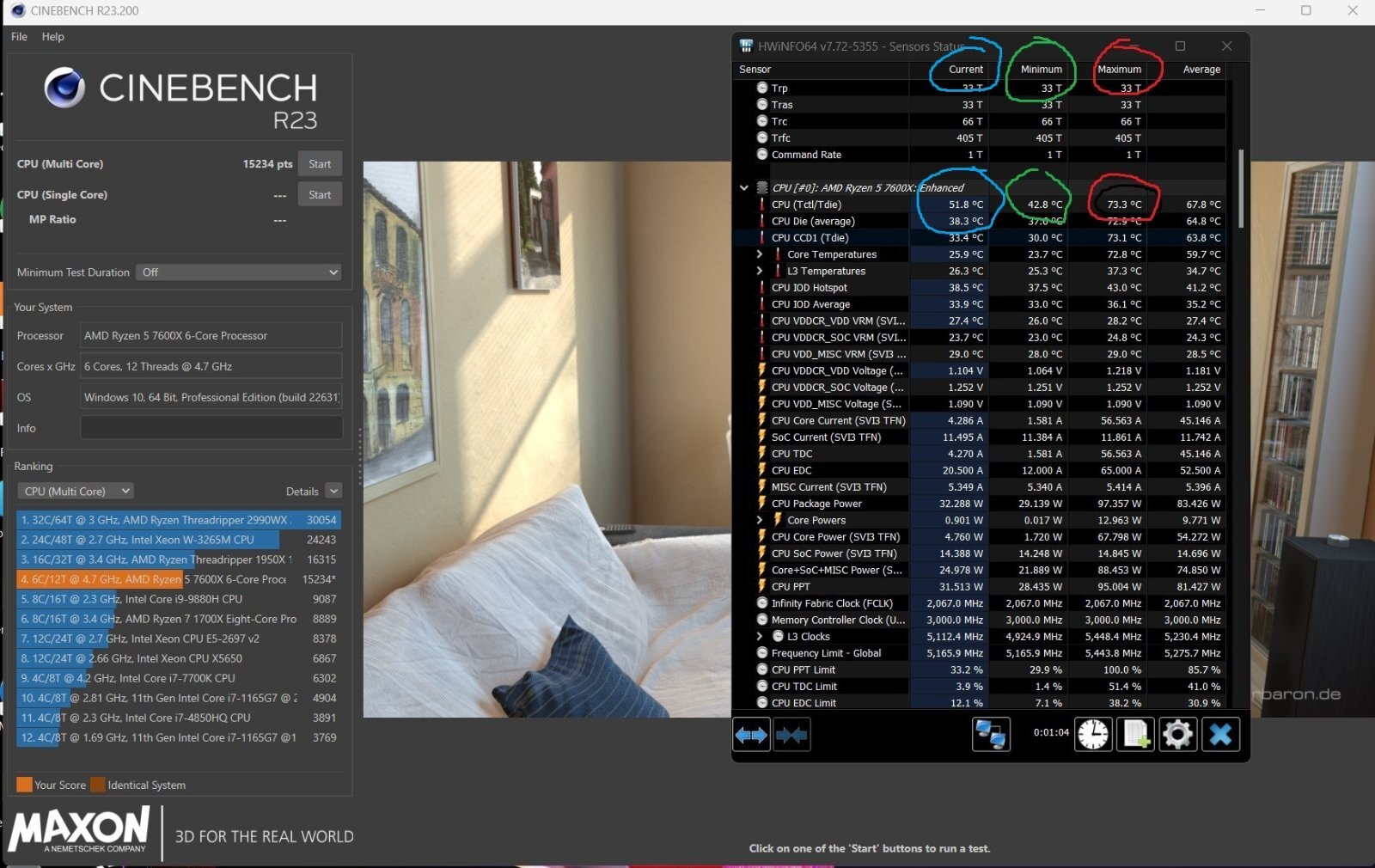This screenshot has height=868, width=1375.
Task: Click the thermometer icon beside CPU (Tctl/Tdie)
Action: click(761, 205)
